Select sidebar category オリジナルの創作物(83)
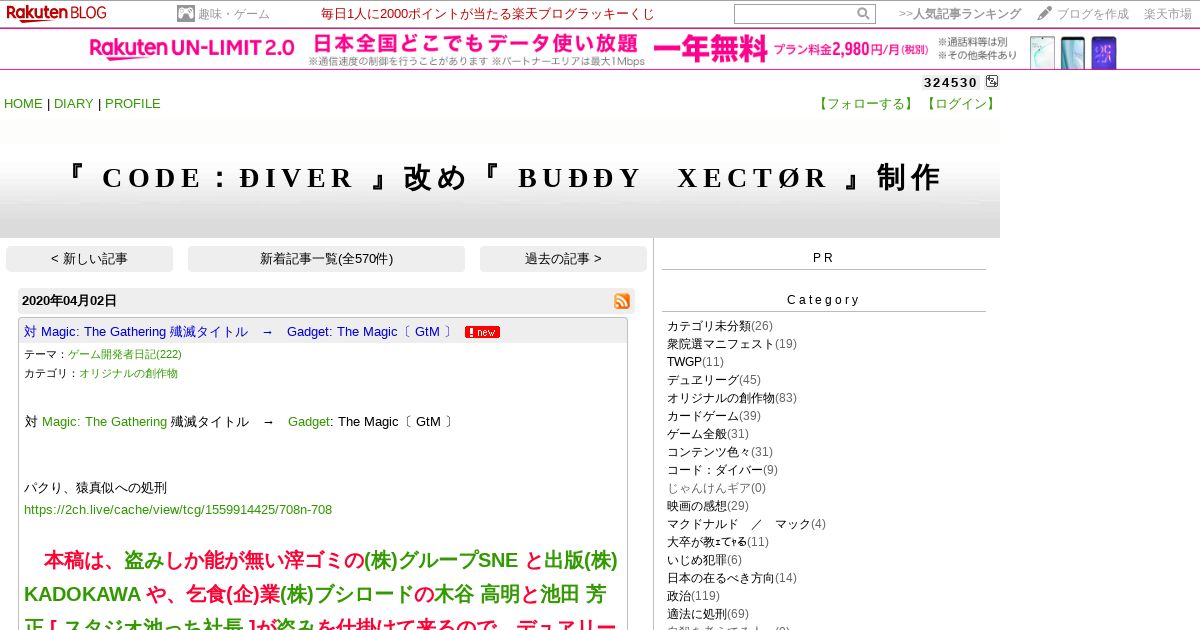This screenshot has width=1200, height=630. click(x=731, y=398)
